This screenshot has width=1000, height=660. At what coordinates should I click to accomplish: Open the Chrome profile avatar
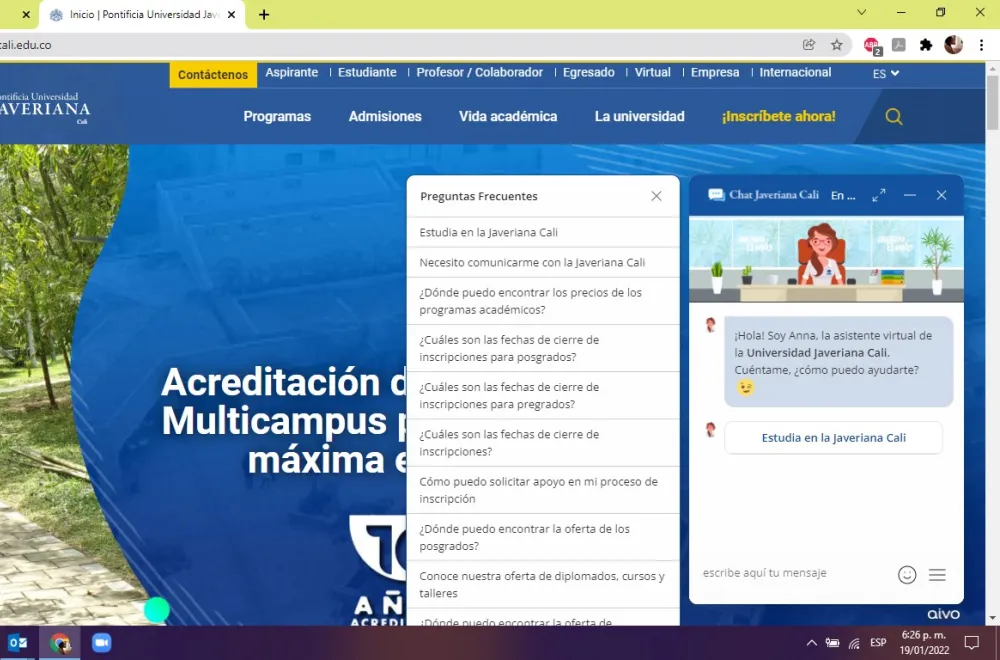(953, 44)
